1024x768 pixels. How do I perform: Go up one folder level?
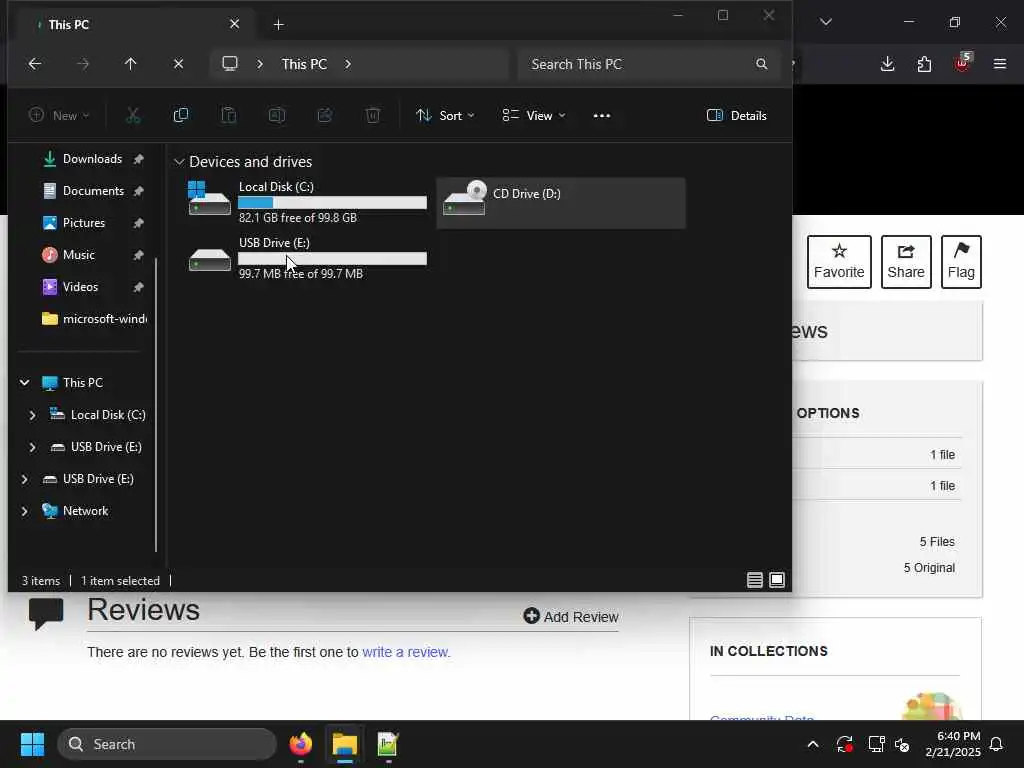131,64
